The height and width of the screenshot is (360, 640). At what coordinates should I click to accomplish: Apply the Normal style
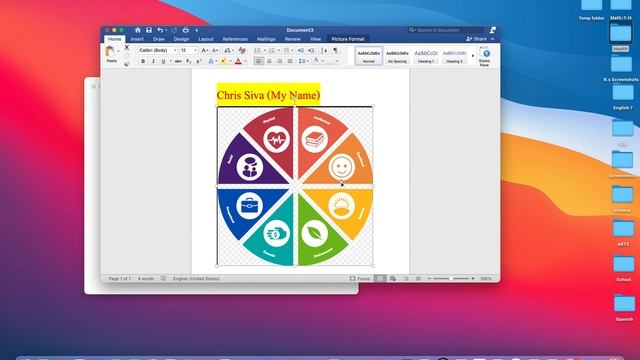pyautogui.click(x=369, y=56)
